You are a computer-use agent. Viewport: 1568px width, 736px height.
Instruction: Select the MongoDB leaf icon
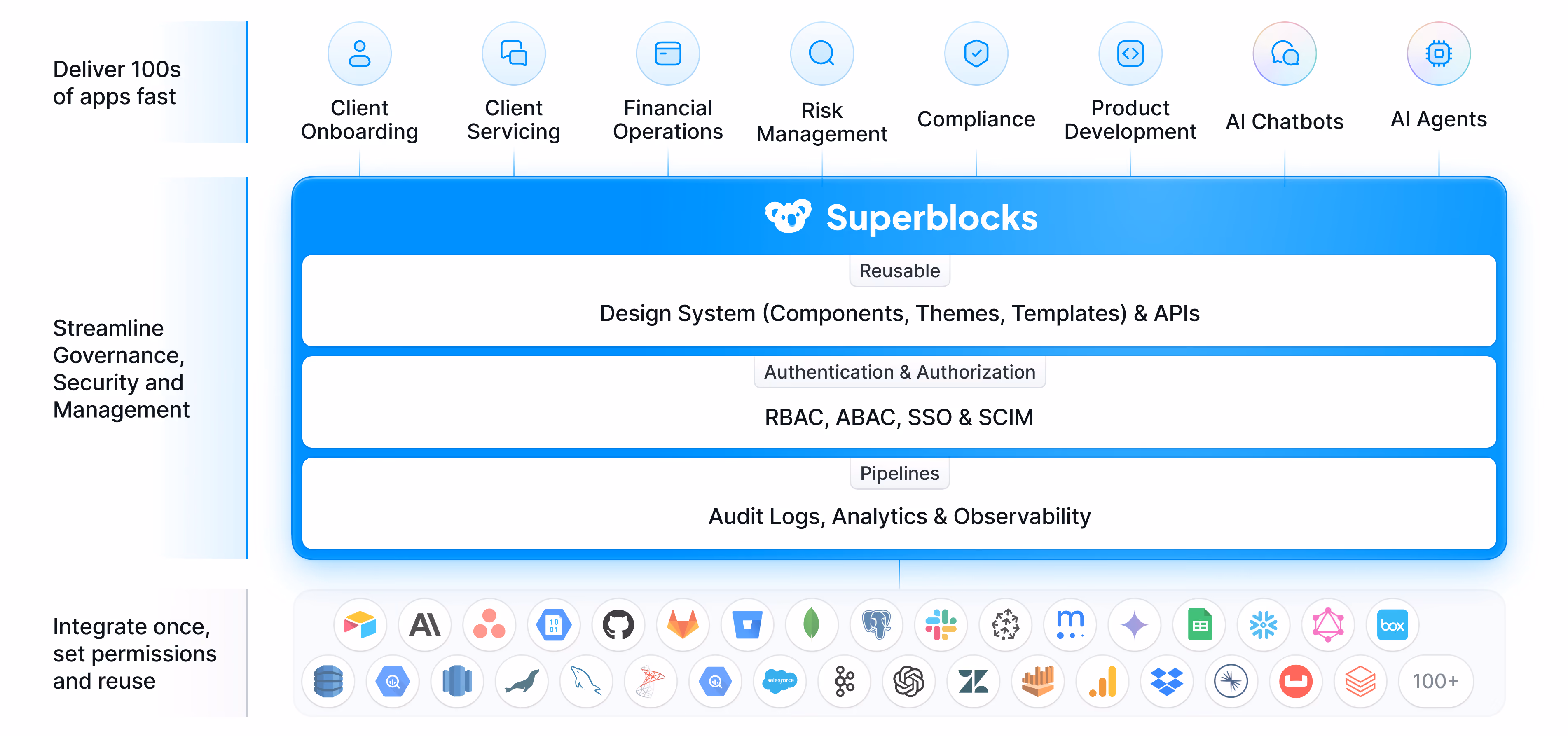[812, 625]
